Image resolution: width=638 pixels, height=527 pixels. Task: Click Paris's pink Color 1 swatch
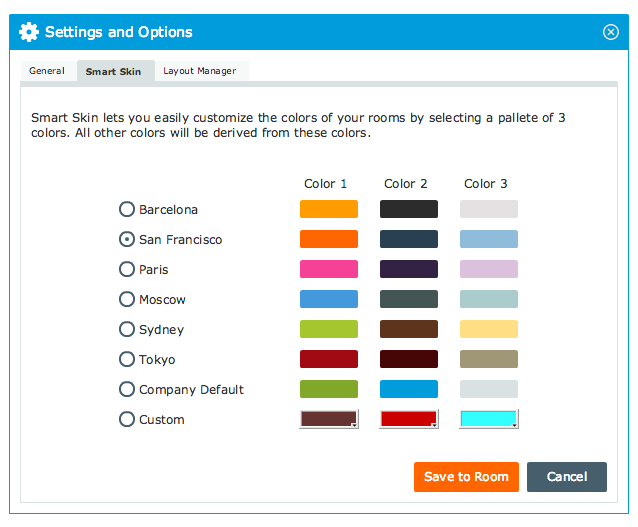coord(329,269)
